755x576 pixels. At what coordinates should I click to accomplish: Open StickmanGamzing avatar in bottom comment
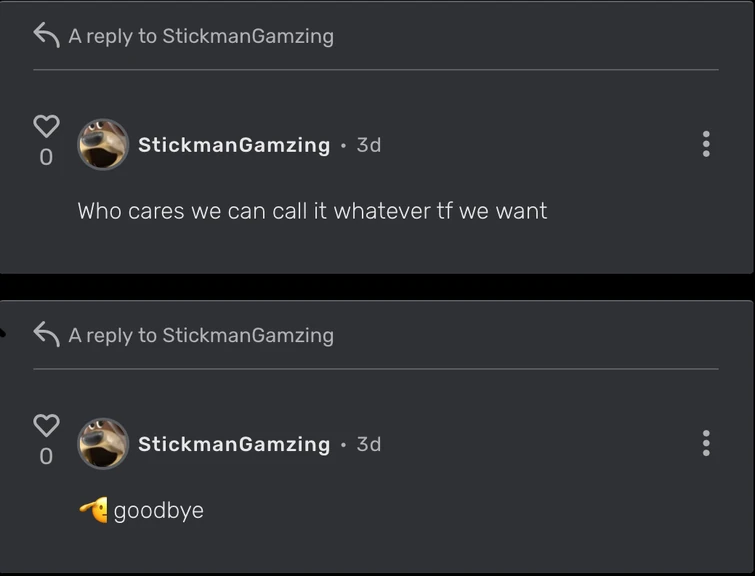click(x=103, y=444)
